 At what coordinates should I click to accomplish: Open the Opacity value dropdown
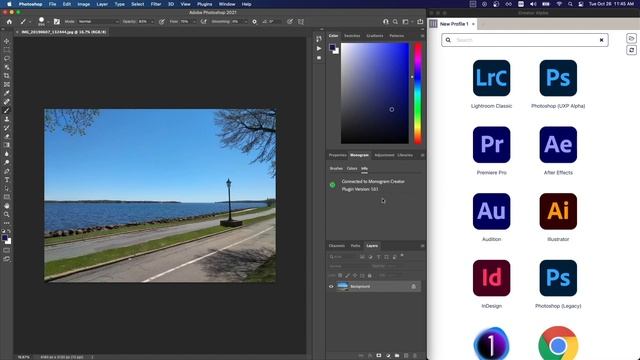pos(152,22)
